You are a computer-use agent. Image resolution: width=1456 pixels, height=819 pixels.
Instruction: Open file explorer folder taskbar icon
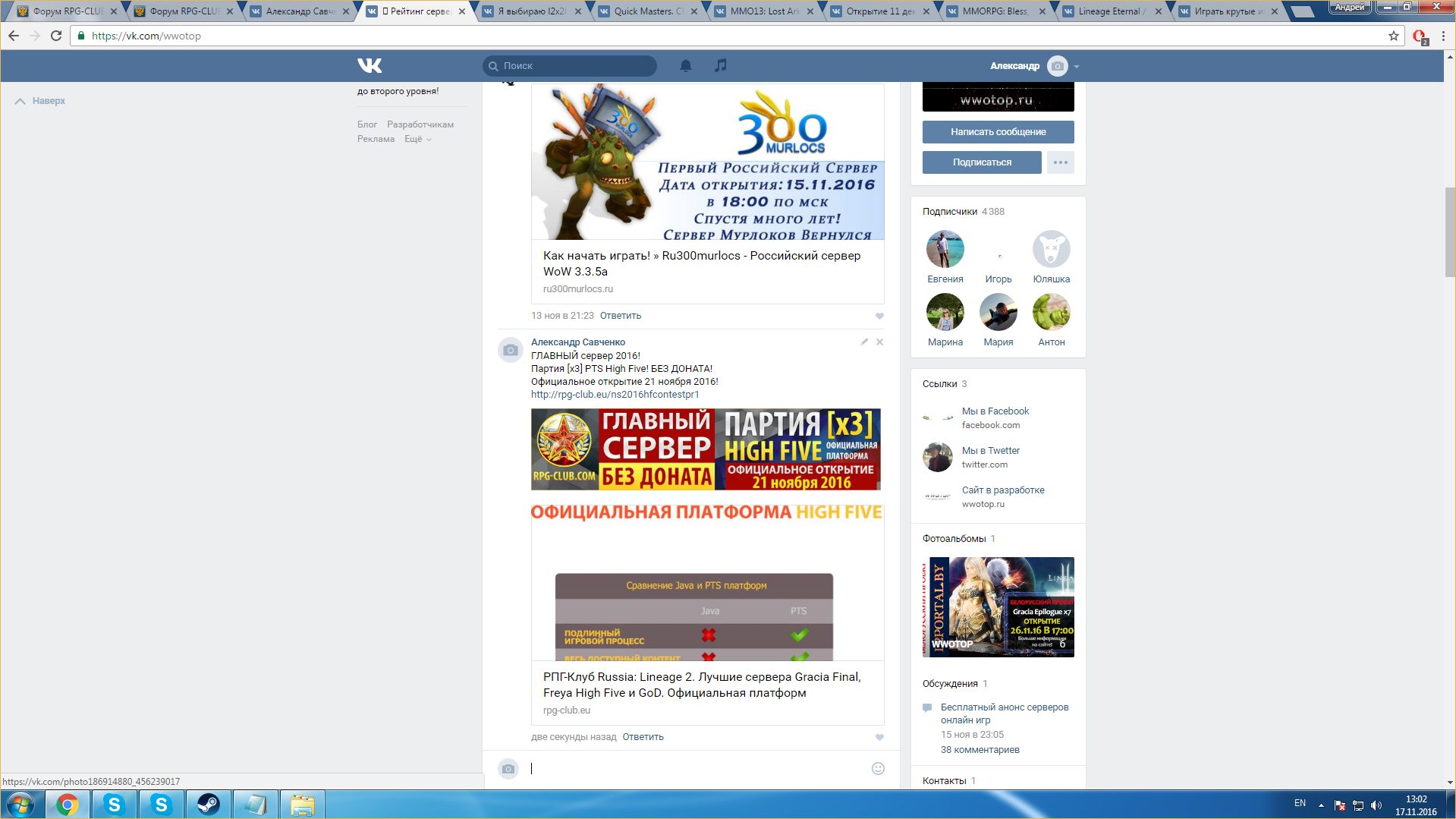coord(303,805)
